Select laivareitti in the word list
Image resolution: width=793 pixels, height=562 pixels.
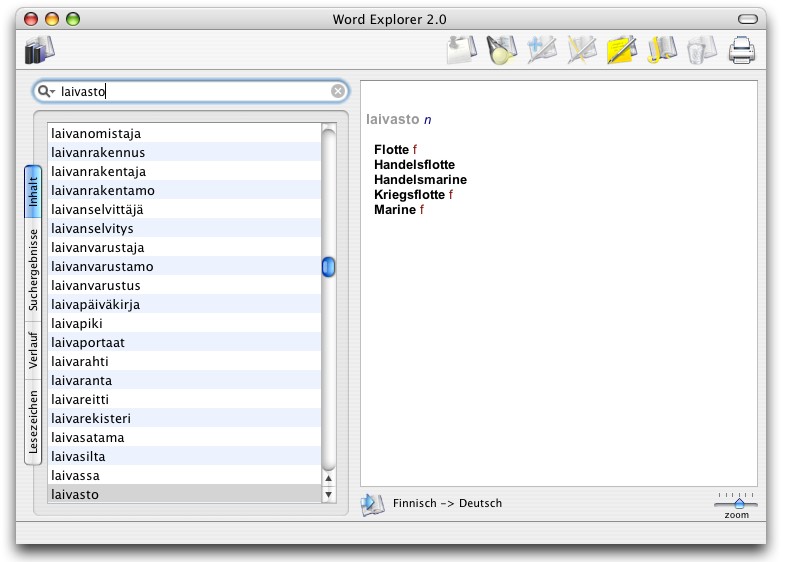click(185, 399)
